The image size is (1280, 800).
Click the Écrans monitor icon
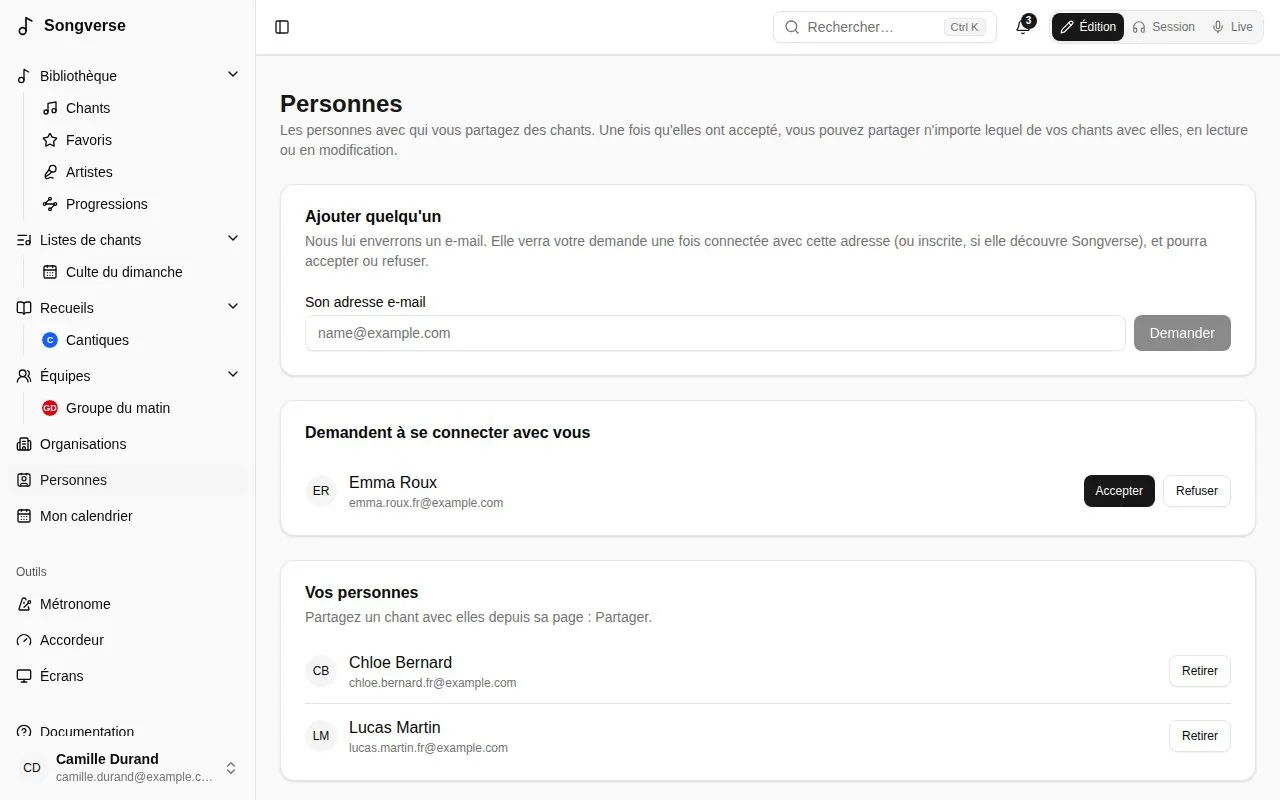click(x=24, y=676)
